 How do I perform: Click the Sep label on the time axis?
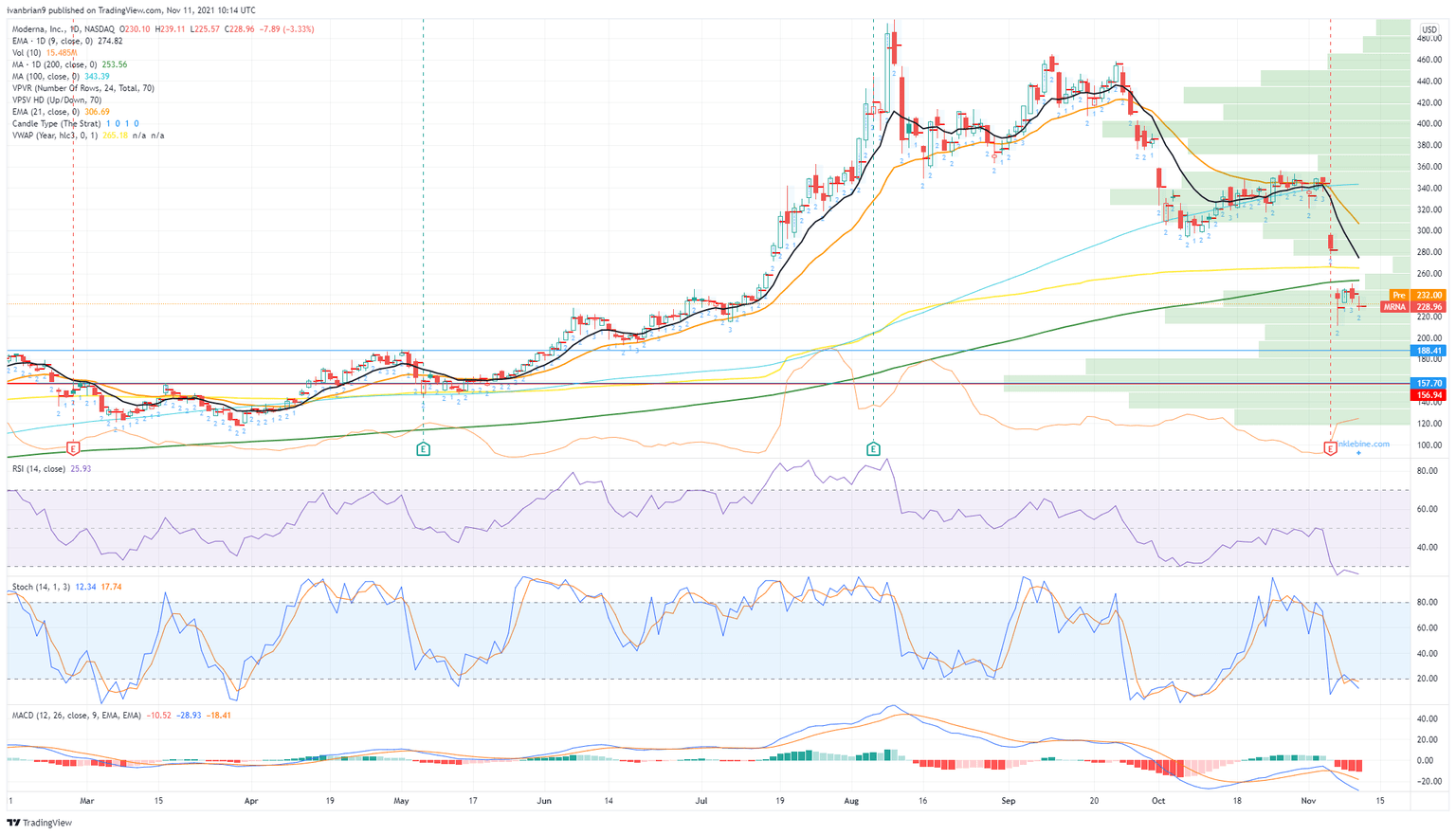pyautogui.click(x=1009, y=801)
